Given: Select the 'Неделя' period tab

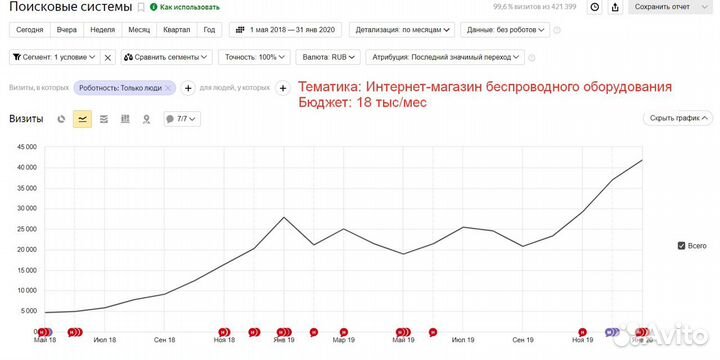Looking at the screenshot, I should pyautogui.click(x=102, y=30).
